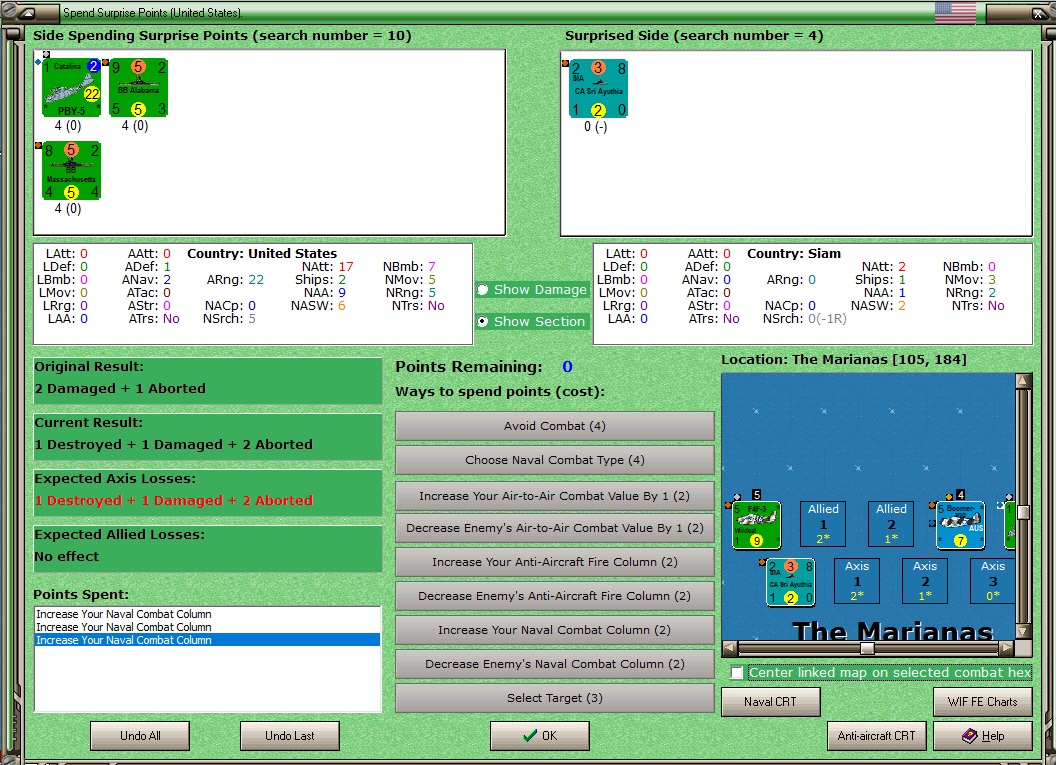This screenshot has width=1059, height=765.
Task: Click map horizontal scrollbar left arrow
Action: 729,648
